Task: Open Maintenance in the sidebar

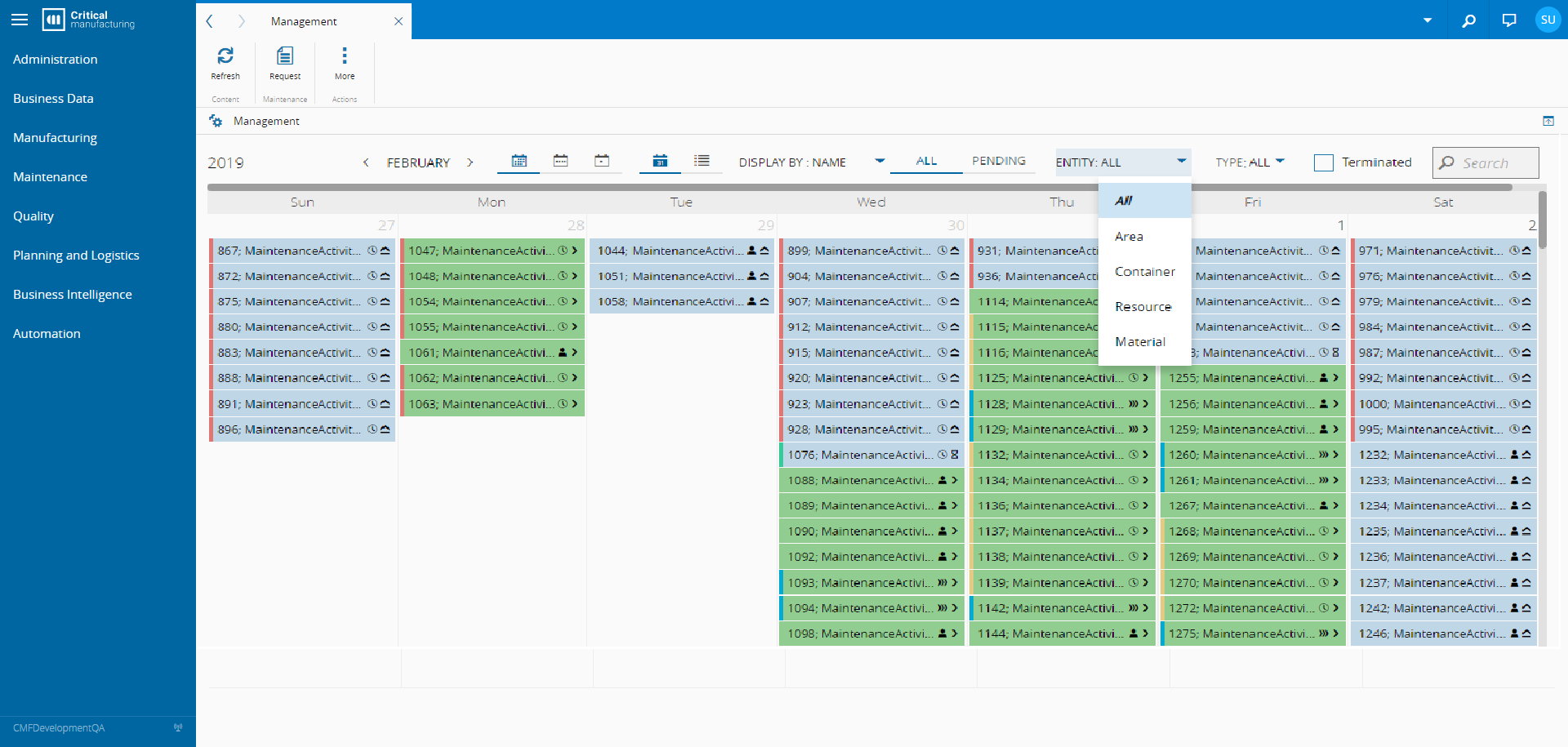Action: coord(50,177)
